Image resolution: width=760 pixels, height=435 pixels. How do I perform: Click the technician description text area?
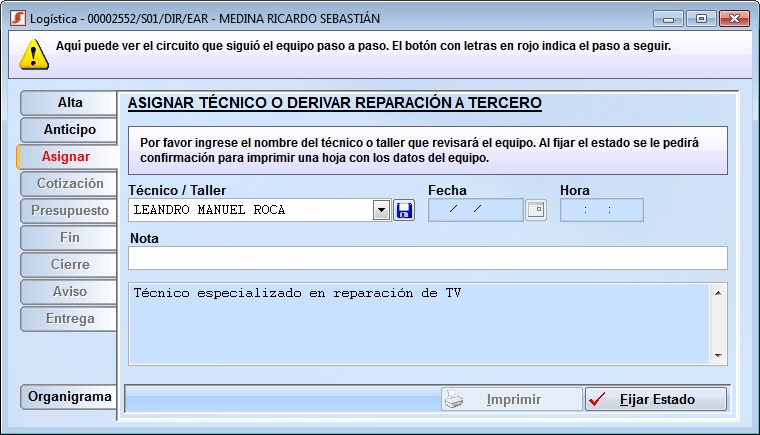point(420,323)
